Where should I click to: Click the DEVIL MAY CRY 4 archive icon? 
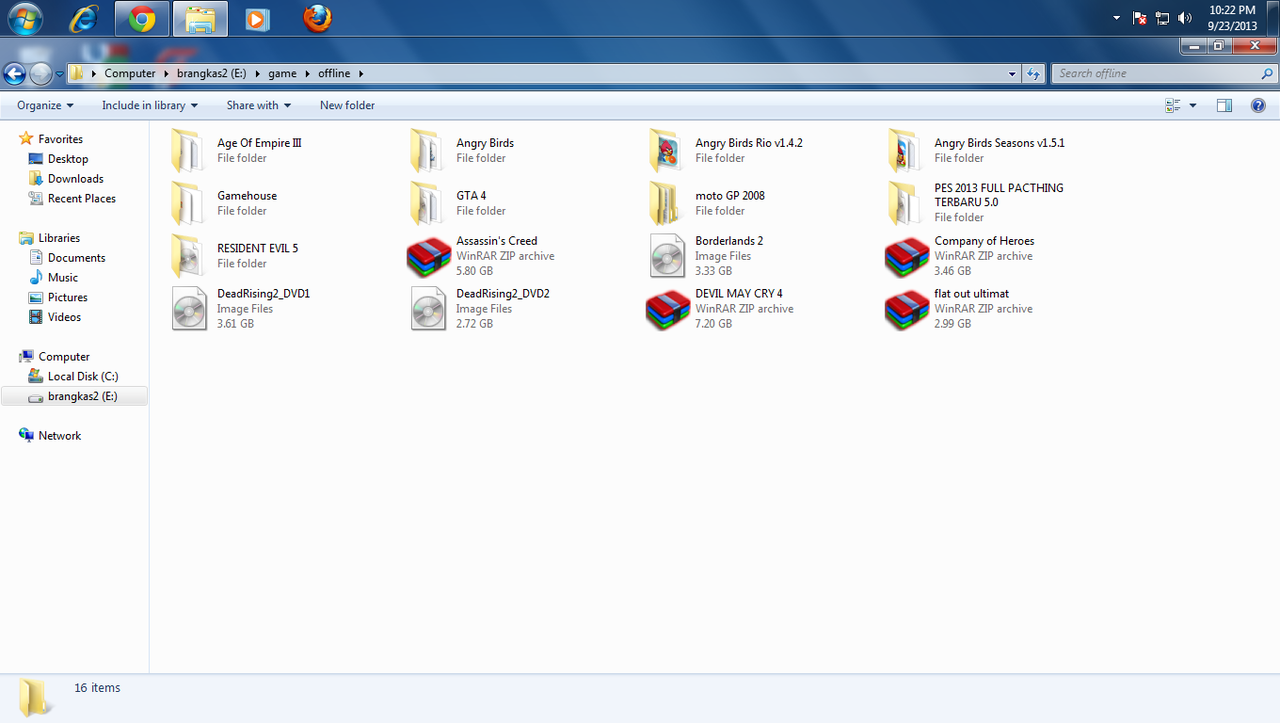[x=667, y=311]
